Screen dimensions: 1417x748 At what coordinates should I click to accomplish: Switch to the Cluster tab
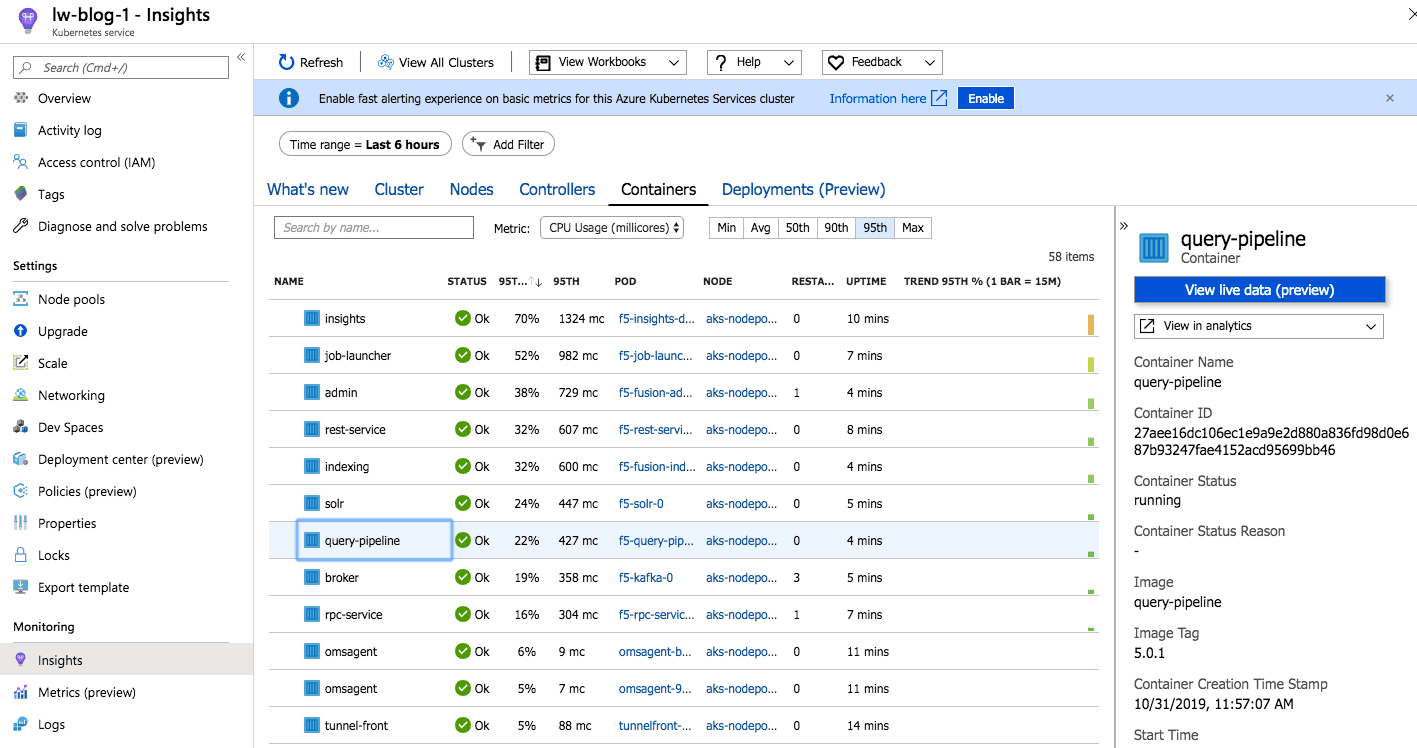pos(399,189)
